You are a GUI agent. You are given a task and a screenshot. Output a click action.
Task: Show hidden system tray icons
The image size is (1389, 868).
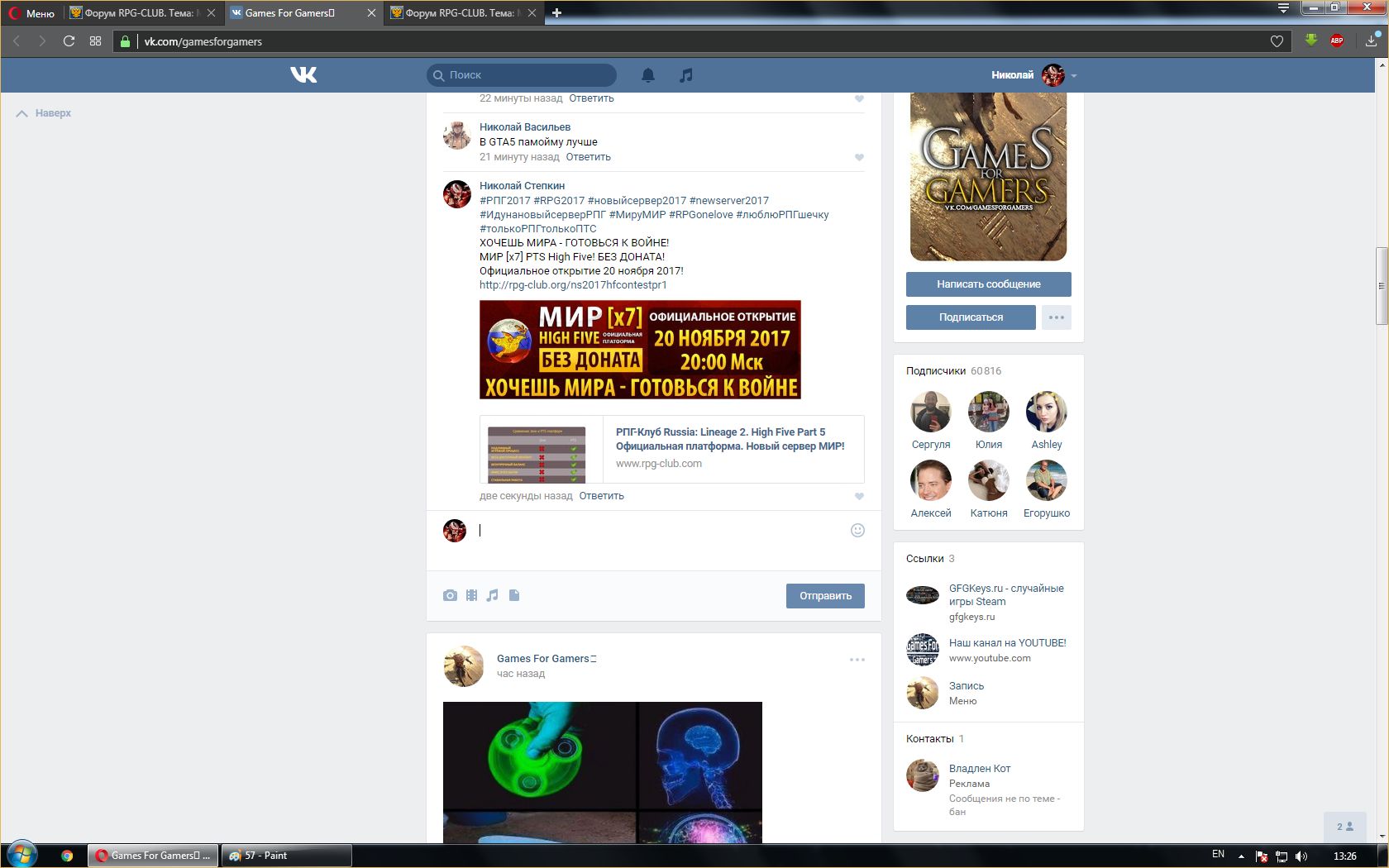pos(1241,856)
